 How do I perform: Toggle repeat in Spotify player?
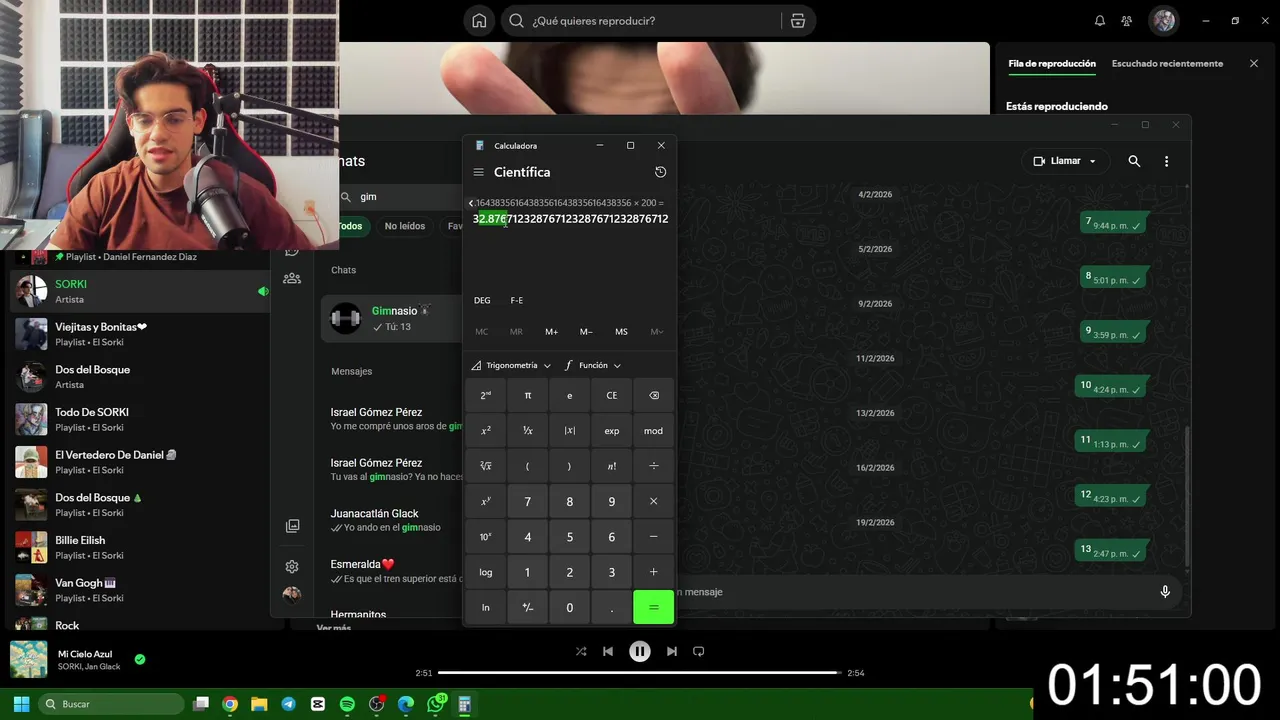click(x=699, y=651)
